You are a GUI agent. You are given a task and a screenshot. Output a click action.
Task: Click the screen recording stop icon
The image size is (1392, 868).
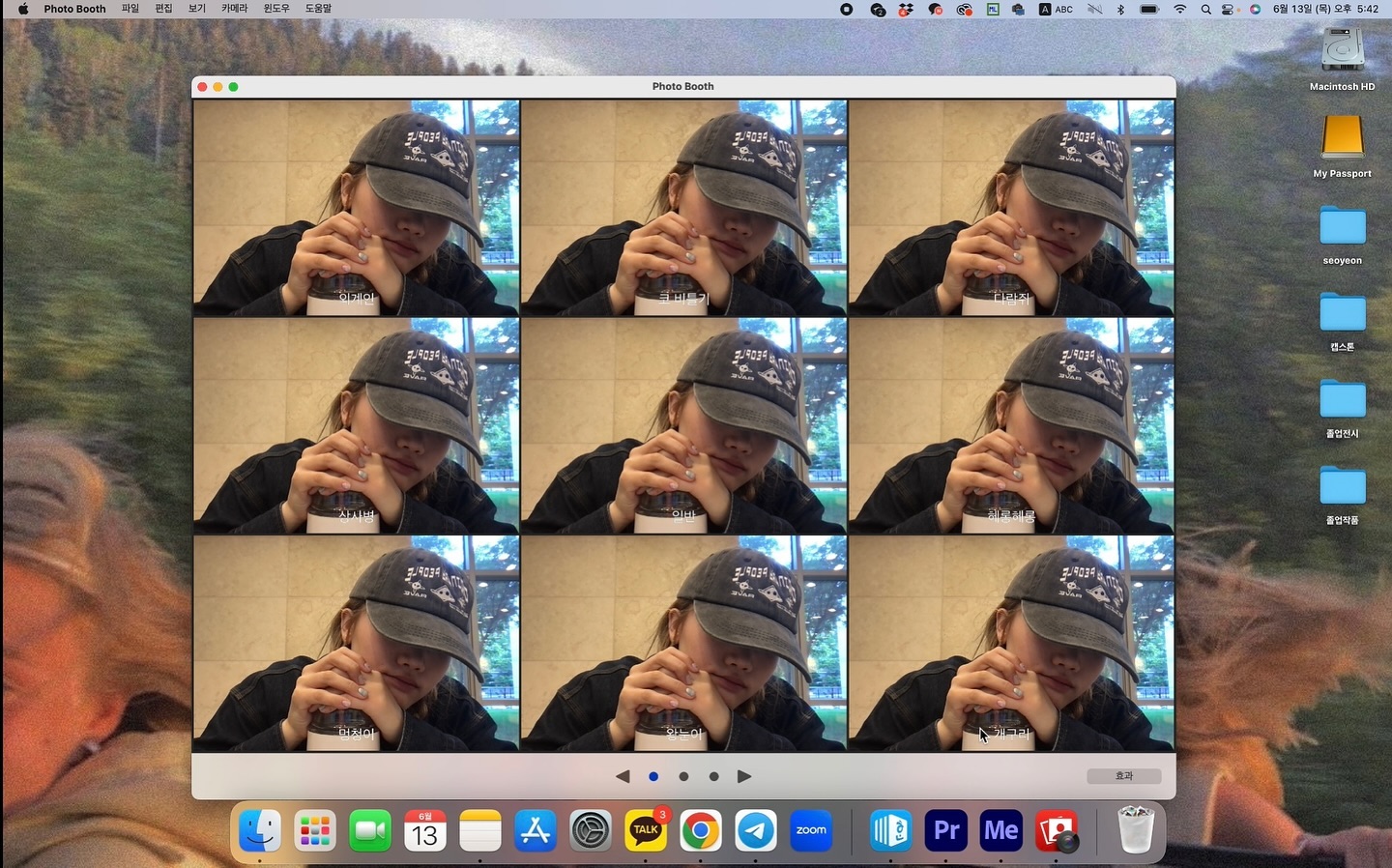point(847,9)
